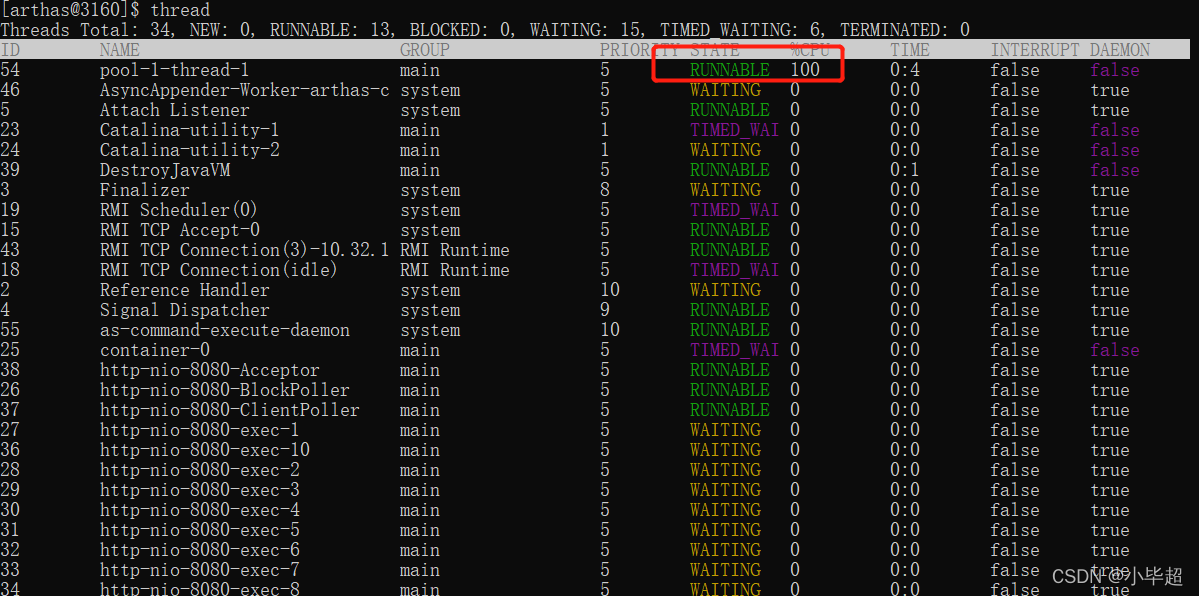The height and width of the screenshot is (596, 1199).
Task: Click RMI Runtime group of RMI TCP Connection(idle)
Action: click(x=454, y=270)
